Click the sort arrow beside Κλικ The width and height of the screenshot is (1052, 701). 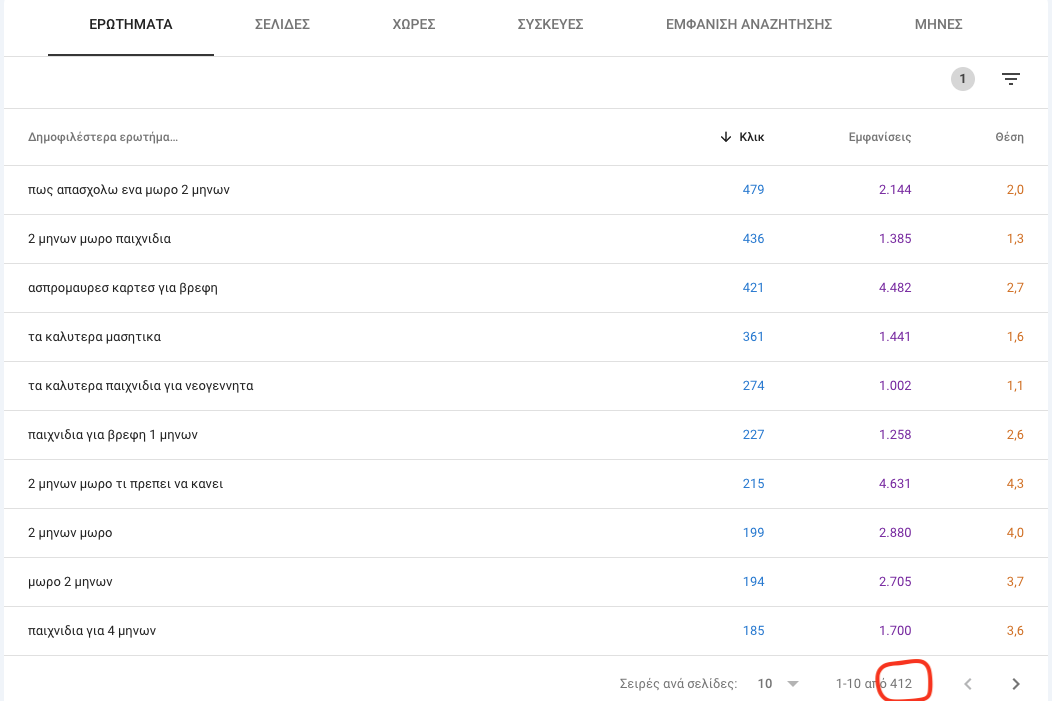tap(726, 137)
